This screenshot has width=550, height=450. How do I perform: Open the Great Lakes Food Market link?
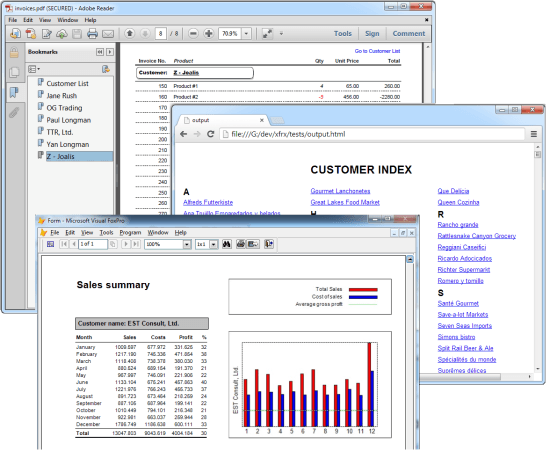coord(345,202)
